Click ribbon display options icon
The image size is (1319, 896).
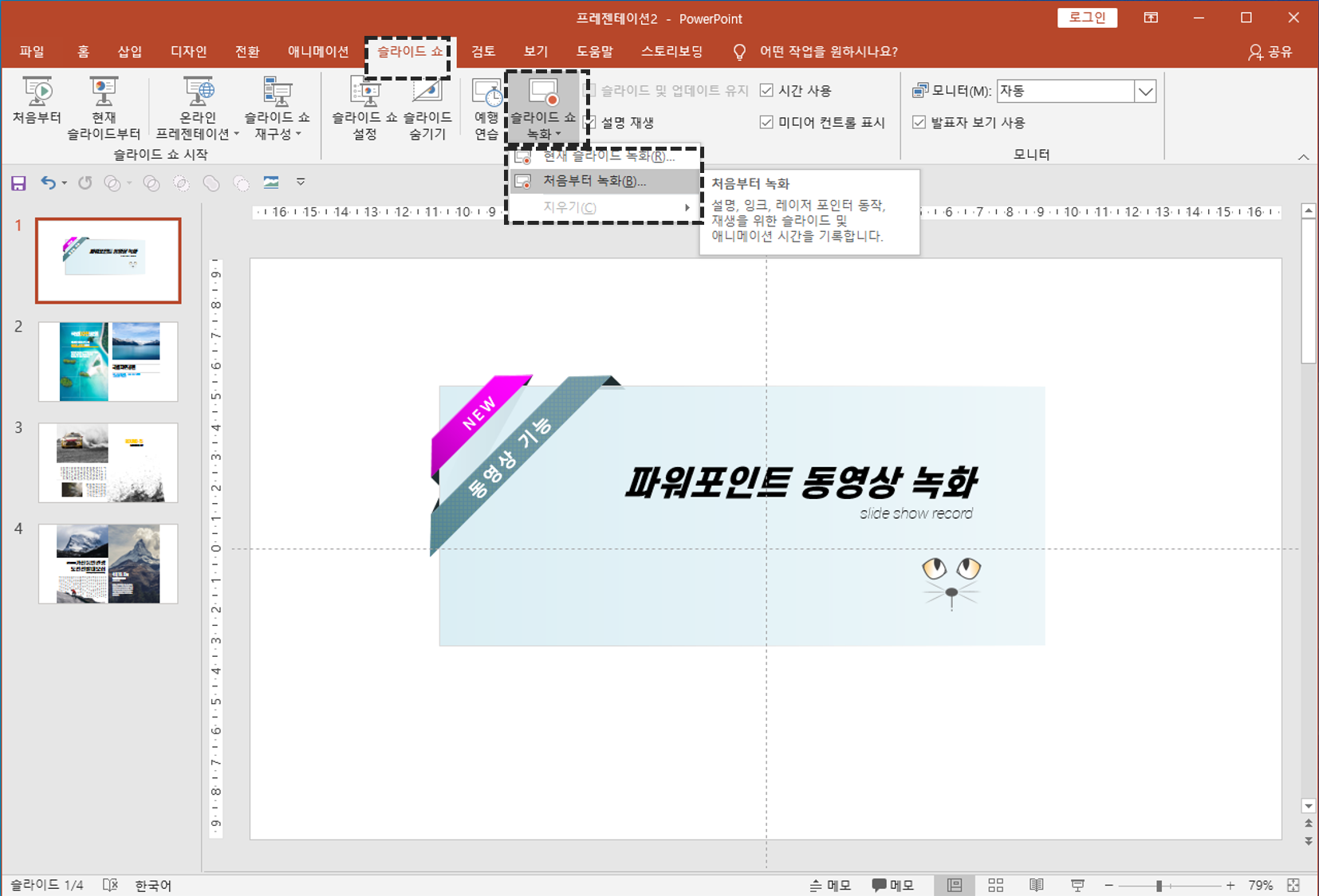click(1151, 18)
